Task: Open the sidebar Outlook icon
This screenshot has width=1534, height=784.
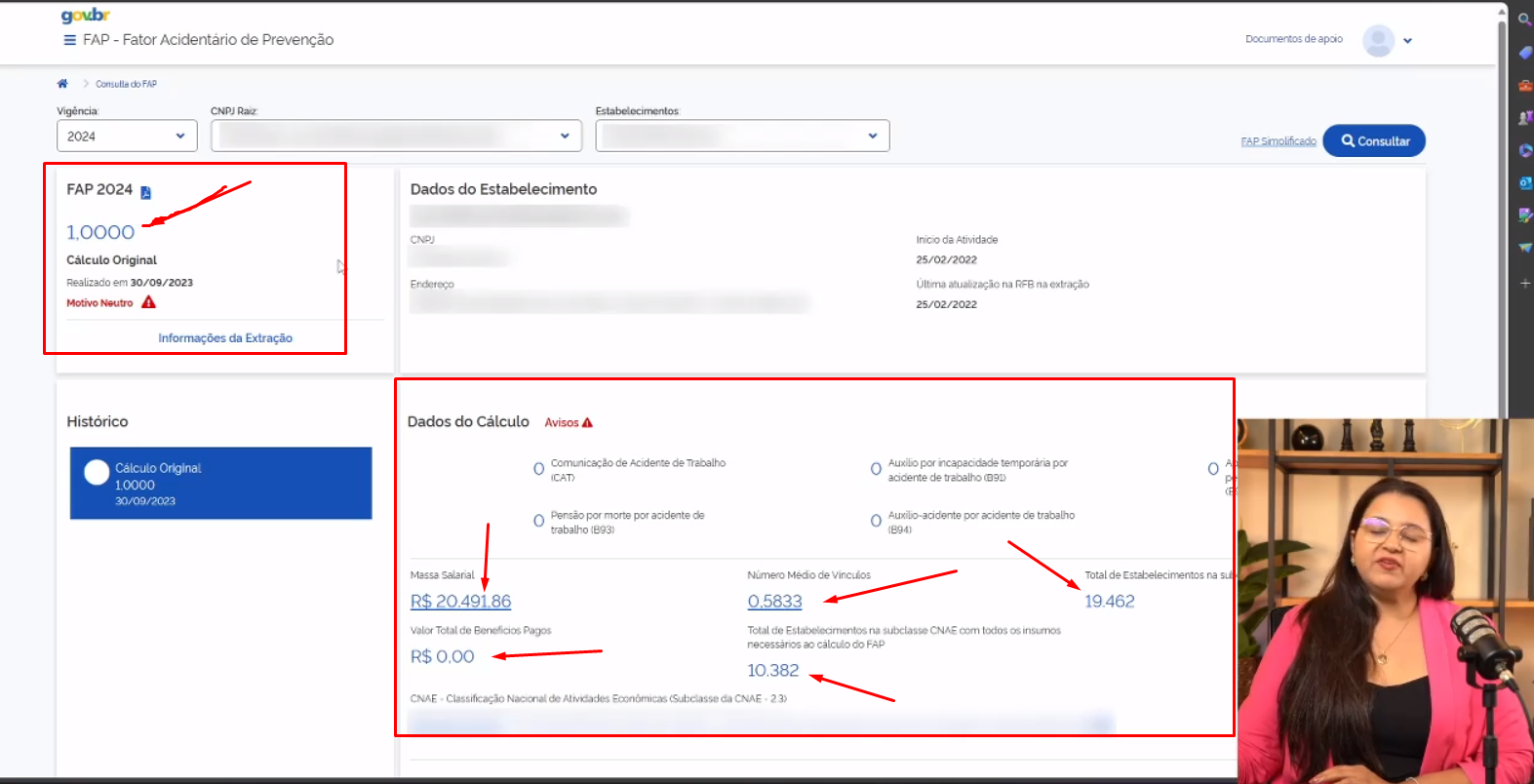Action: pos(1524,182)
